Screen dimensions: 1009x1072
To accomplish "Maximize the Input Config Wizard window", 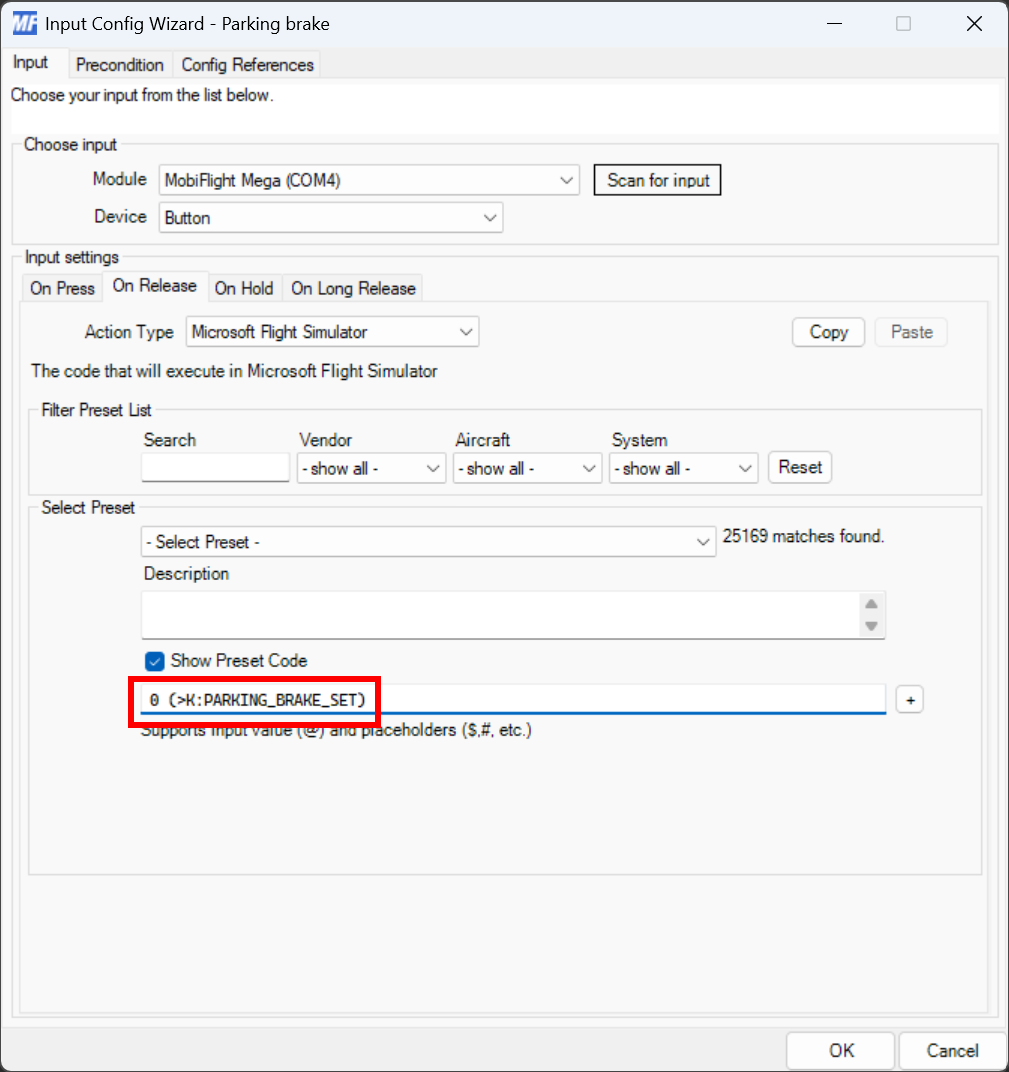I will (x=904, y=23).
